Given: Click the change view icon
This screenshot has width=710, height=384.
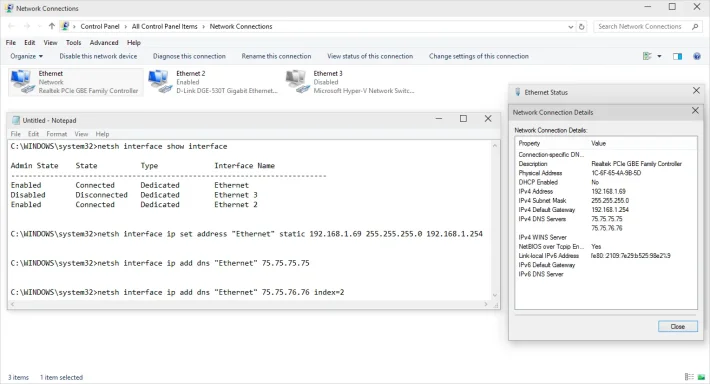Looking at the screenshot, I should click(x=647, y=56).
